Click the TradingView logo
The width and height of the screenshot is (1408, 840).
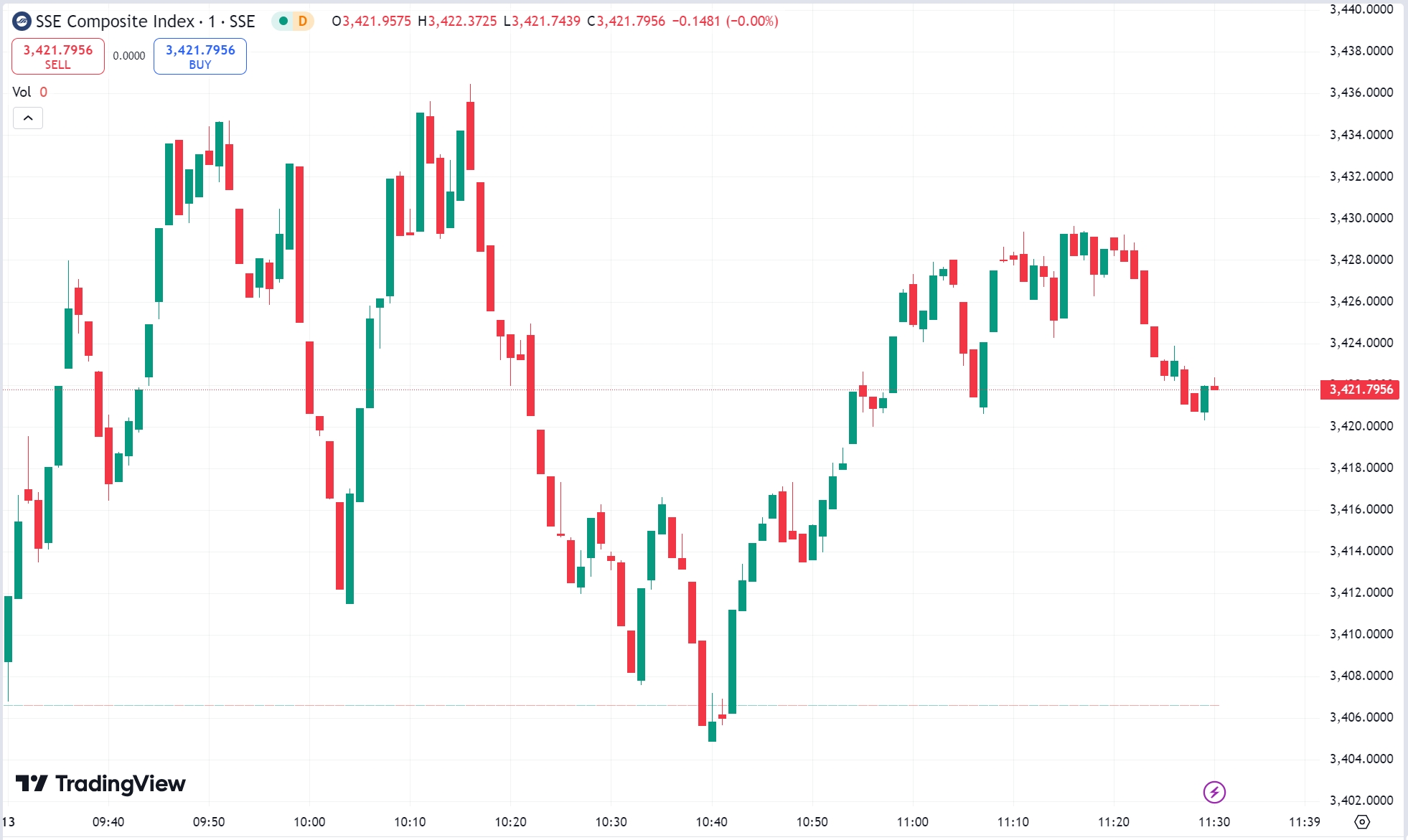pos(100,784)
